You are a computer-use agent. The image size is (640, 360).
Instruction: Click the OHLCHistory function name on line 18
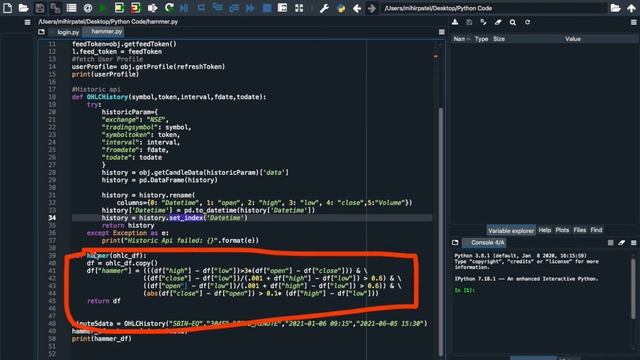click(107, 97)
